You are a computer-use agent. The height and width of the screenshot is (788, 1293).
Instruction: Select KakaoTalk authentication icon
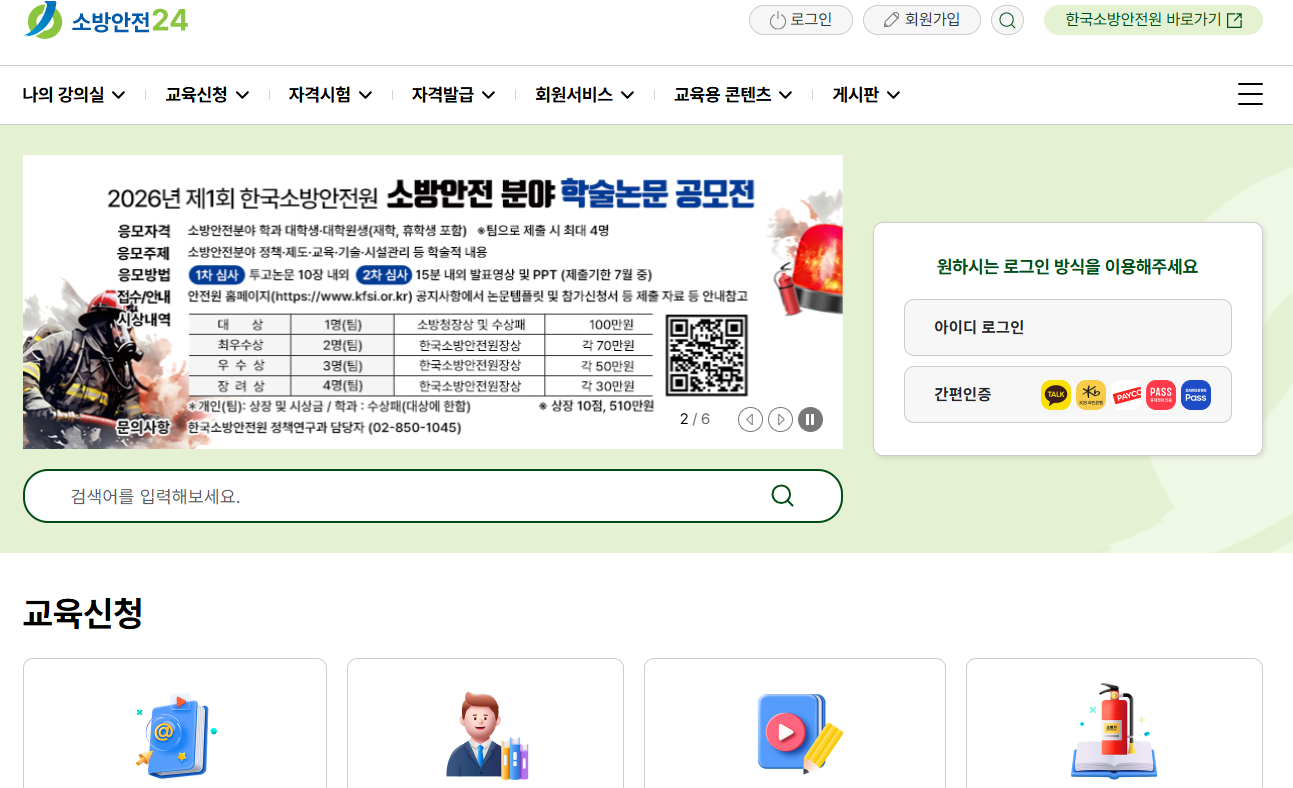tap(1055, 395)
